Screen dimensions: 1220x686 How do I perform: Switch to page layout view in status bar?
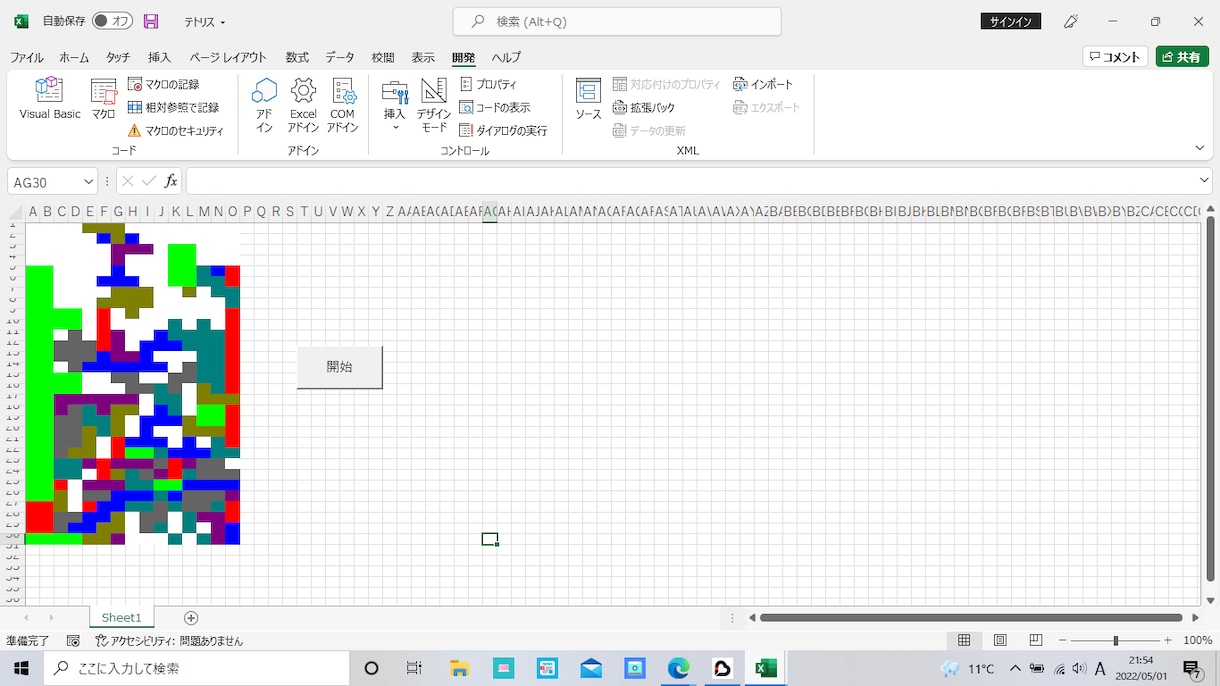[x=1000, y=640]
